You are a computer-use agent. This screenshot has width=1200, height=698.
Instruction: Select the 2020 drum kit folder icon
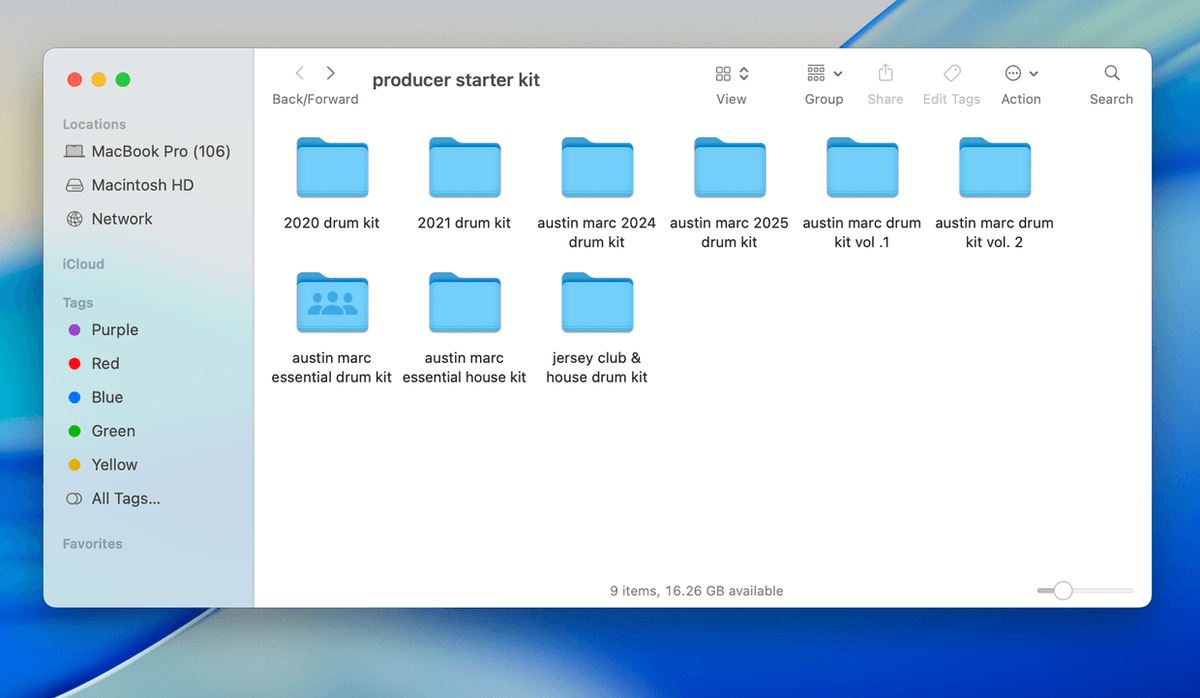pos(332,168)
